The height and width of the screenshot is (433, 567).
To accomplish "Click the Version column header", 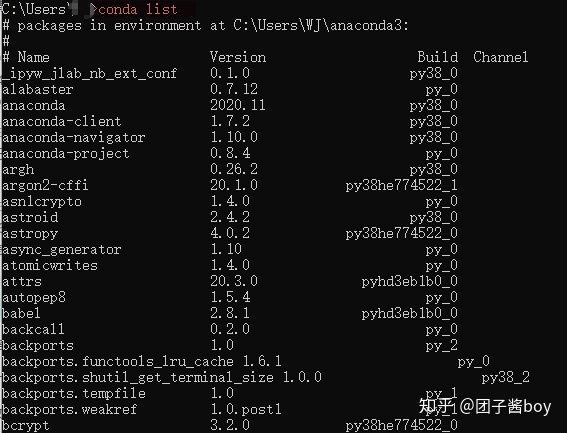I will pos(238,57).
